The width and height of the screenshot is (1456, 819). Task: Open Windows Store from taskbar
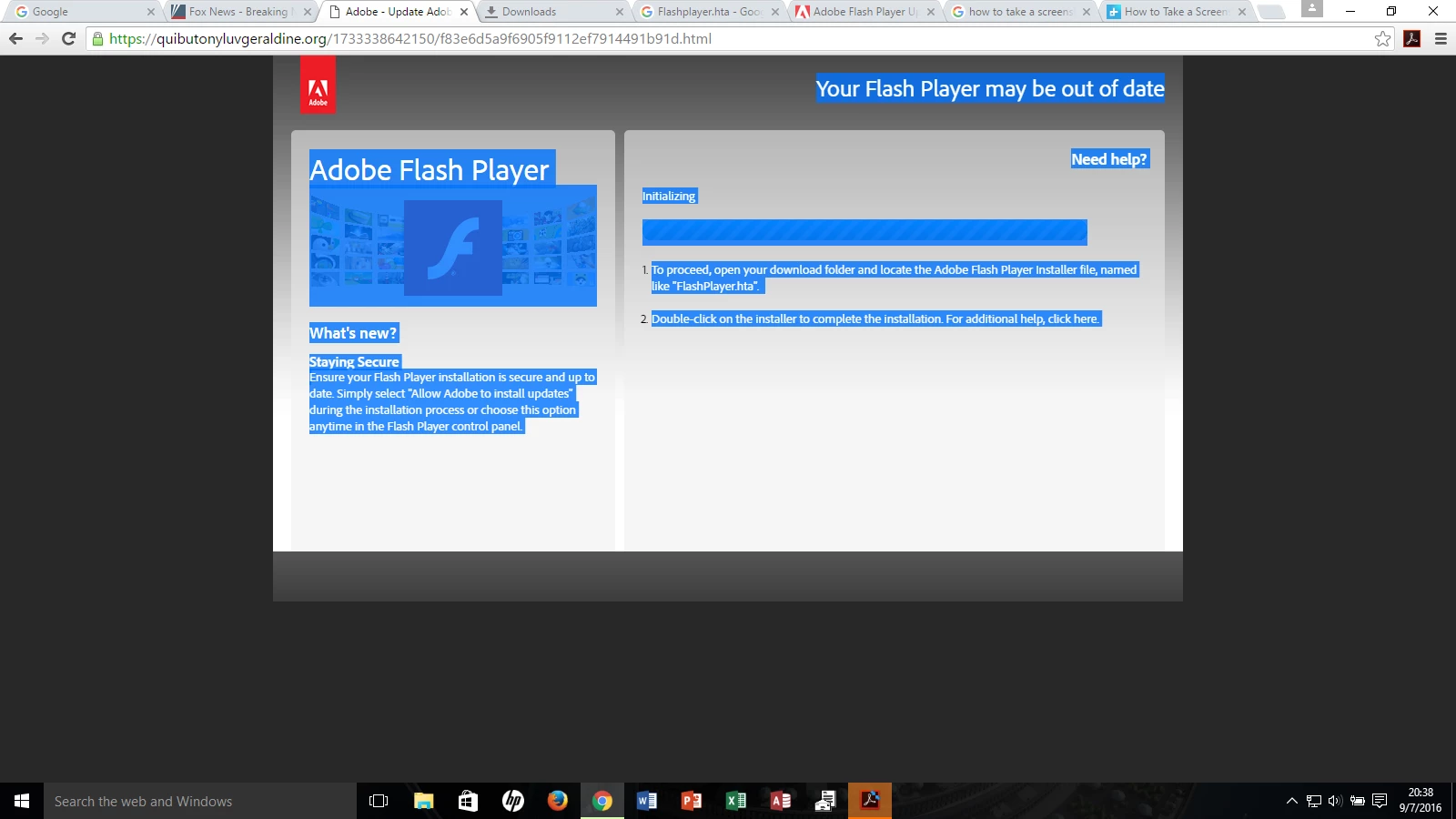click(468, 801)
